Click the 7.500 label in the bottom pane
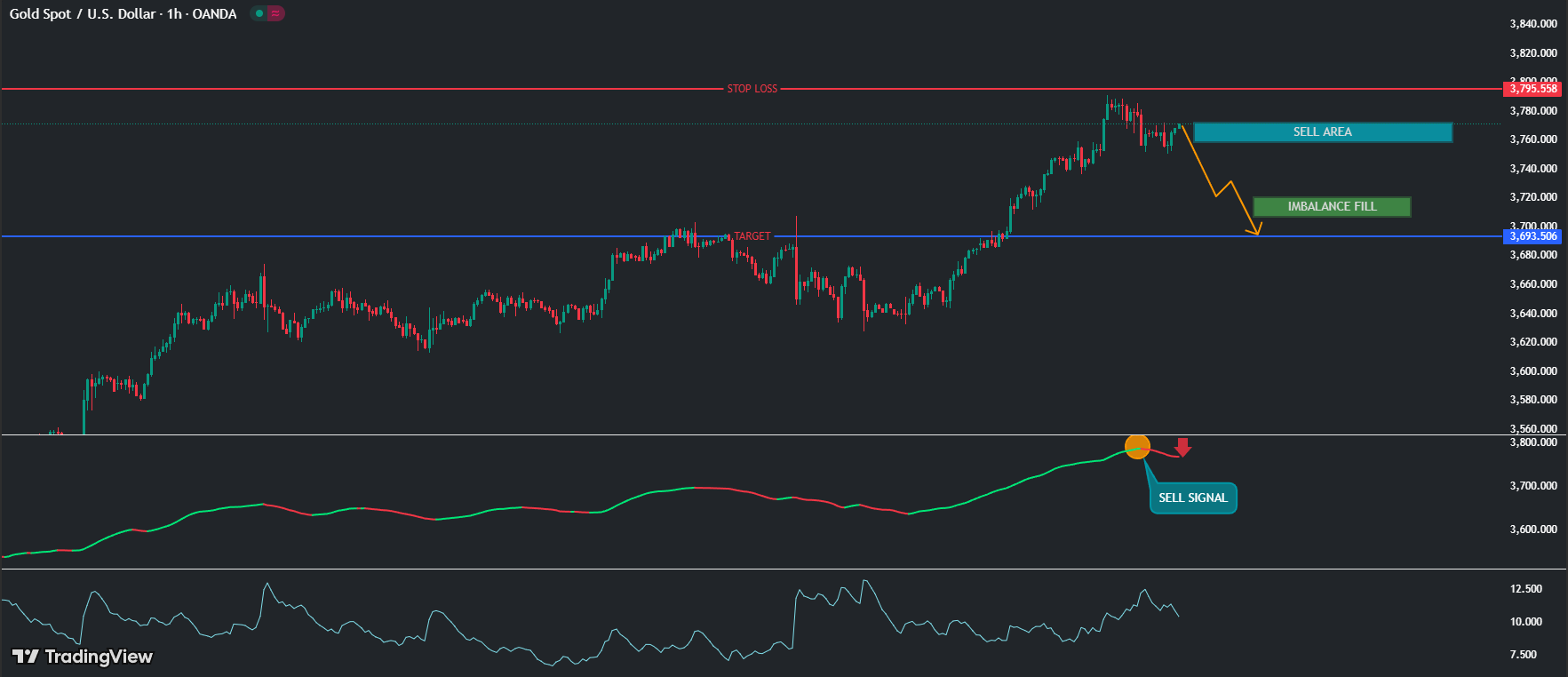This screenshot has width=1568, height=677. click(1523, 655)
